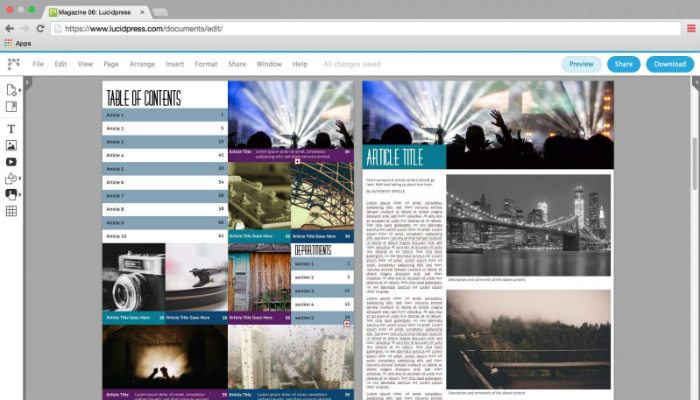Select the section 4 departments row
The image size is (700, 400).
[322, 304]
